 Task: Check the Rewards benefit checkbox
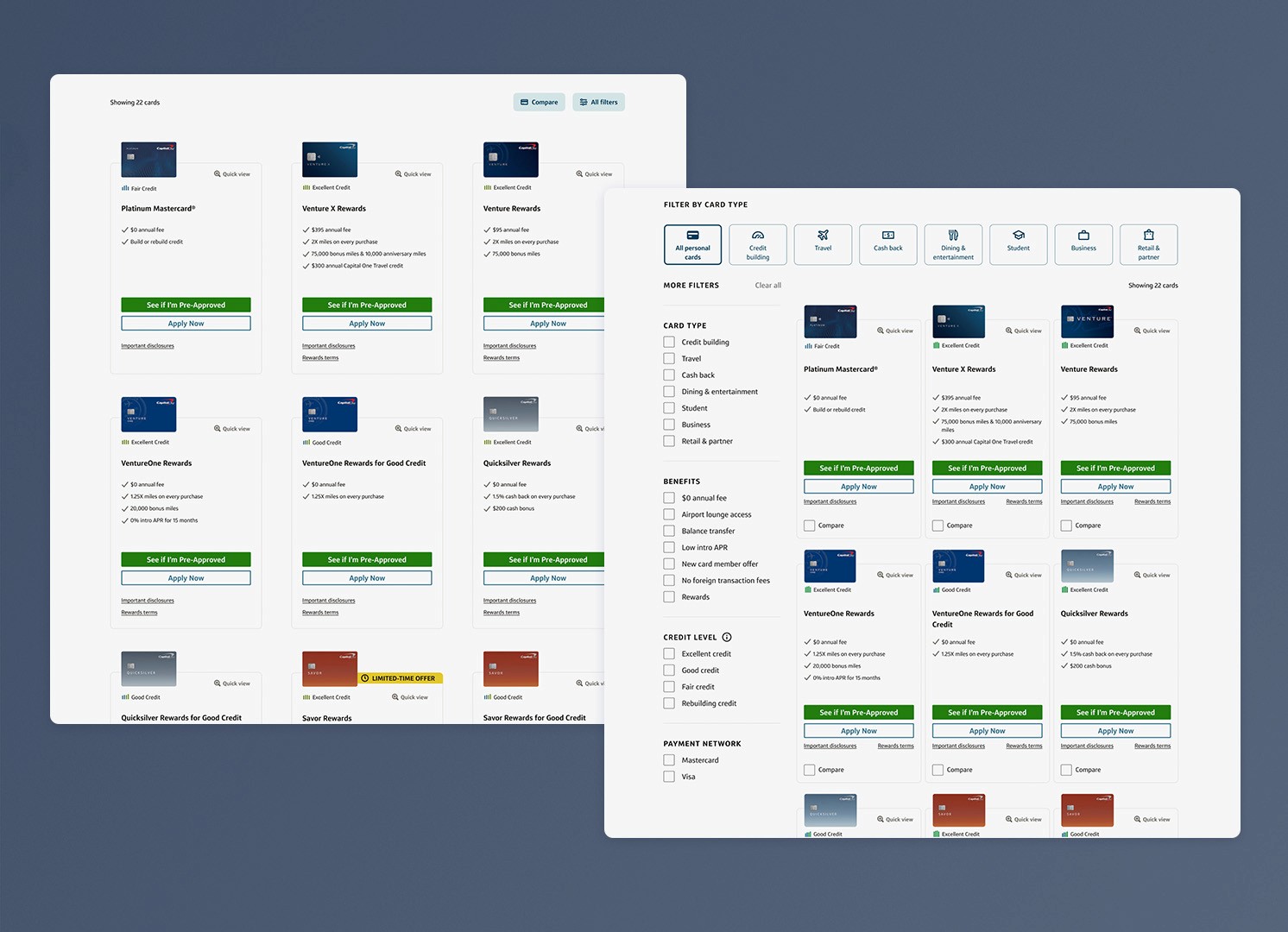click(x=669, y=596)
